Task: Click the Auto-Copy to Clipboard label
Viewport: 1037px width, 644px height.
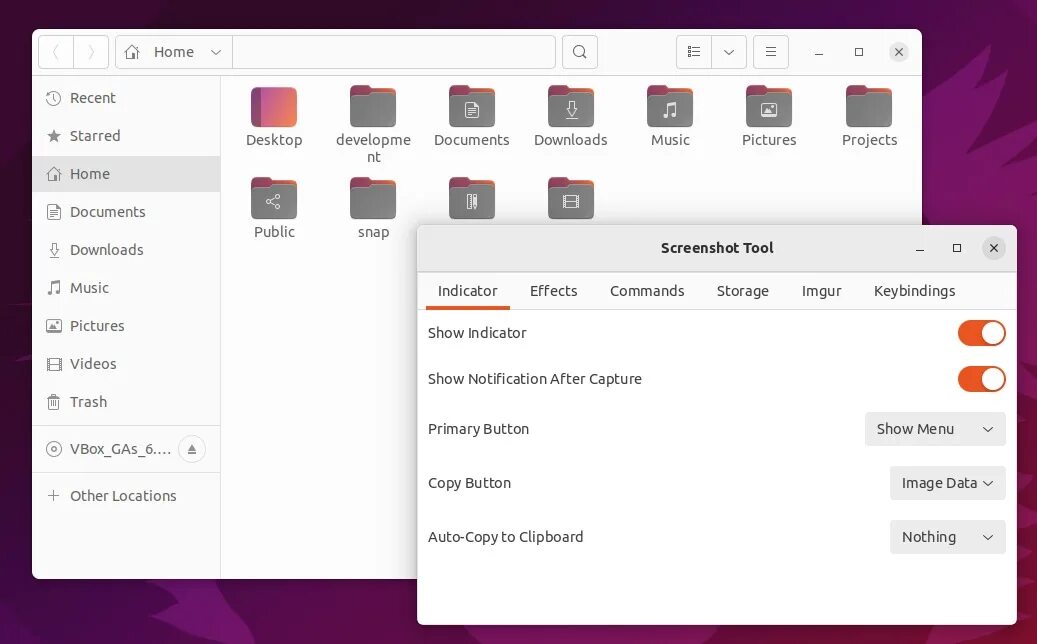Action: [505, 537]
